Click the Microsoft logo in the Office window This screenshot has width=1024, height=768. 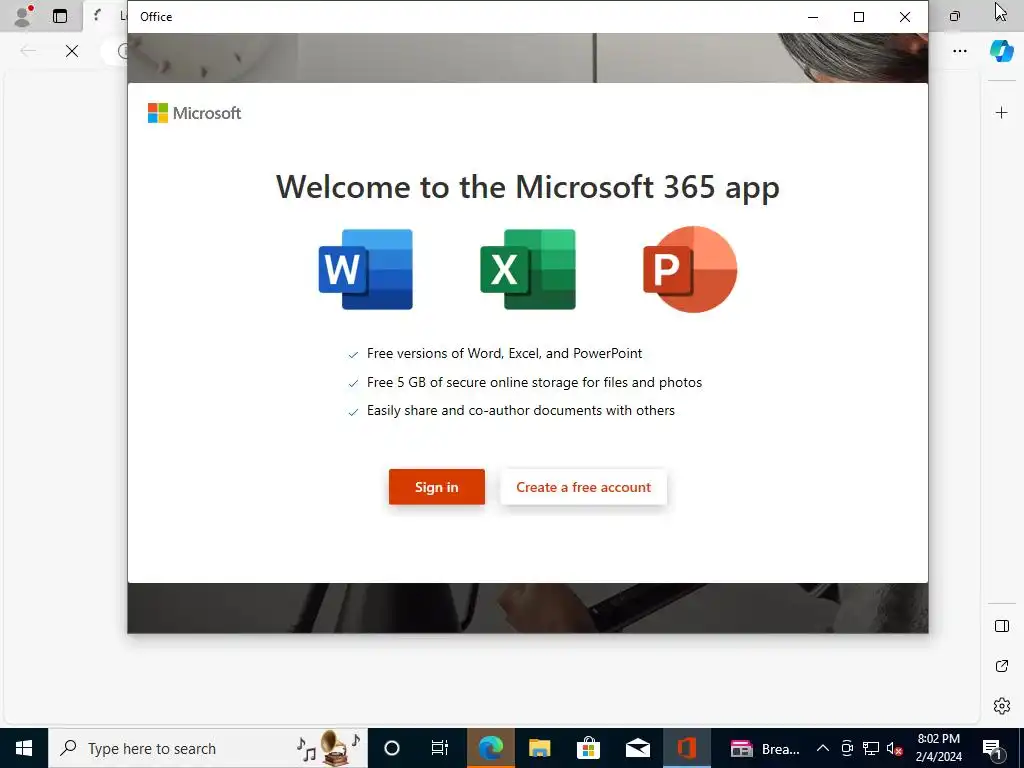195,113
